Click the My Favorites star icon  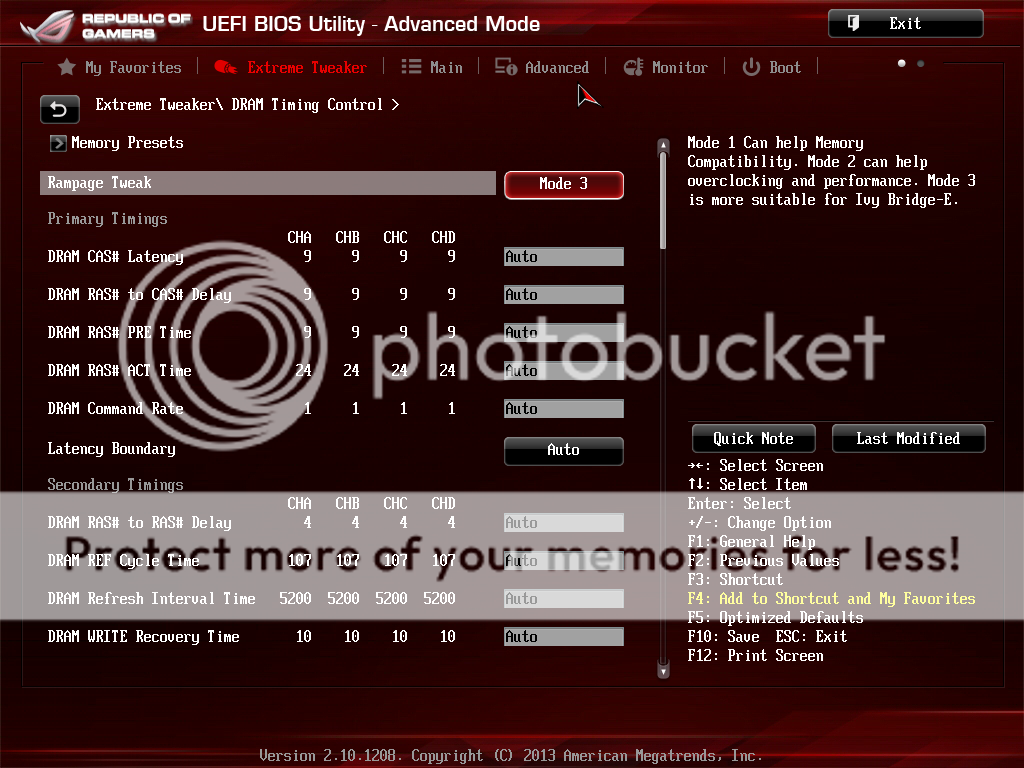click(67, 67)
